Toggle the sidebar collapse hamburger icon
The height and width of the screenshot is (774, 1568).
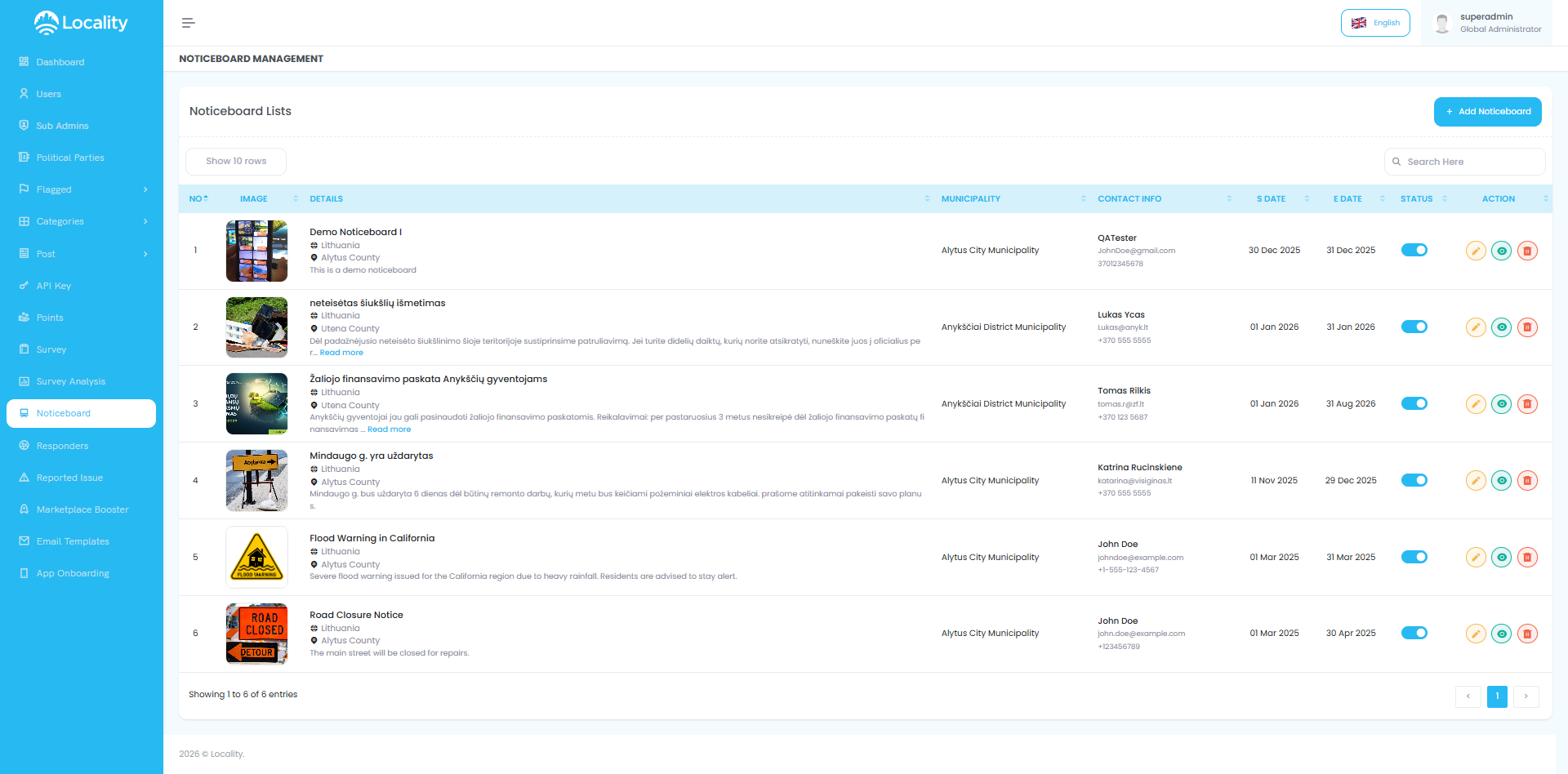point(188,23)
